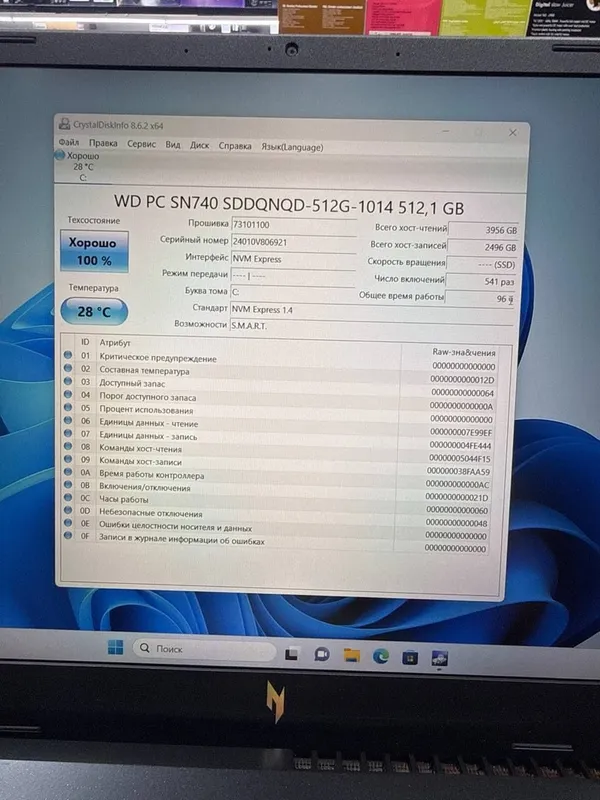
Task: Open the Язык(Language) menu
Action: tap(292, 147)
